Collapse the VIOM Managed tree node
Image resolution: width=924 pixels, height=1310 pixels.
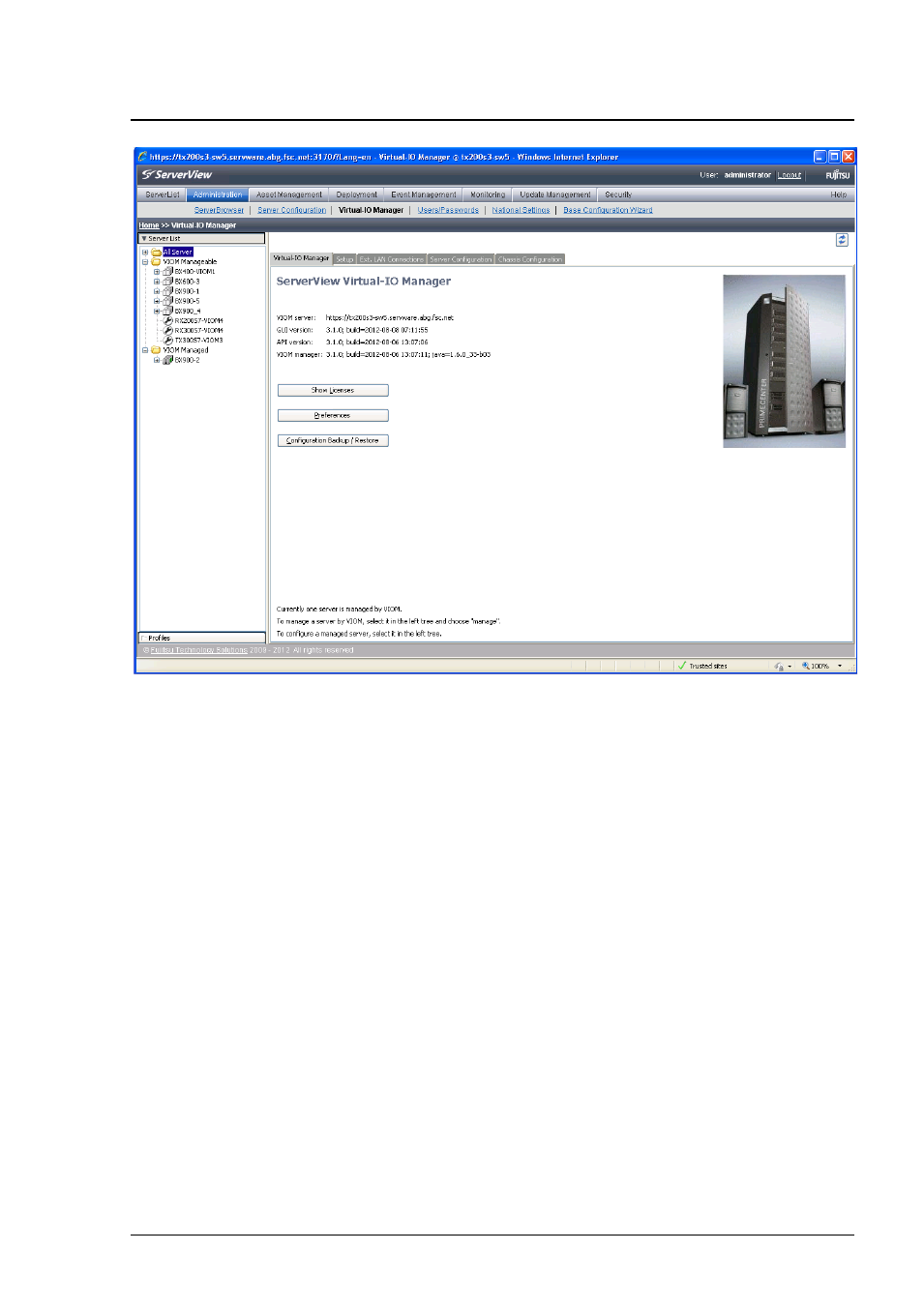[145, 350]
